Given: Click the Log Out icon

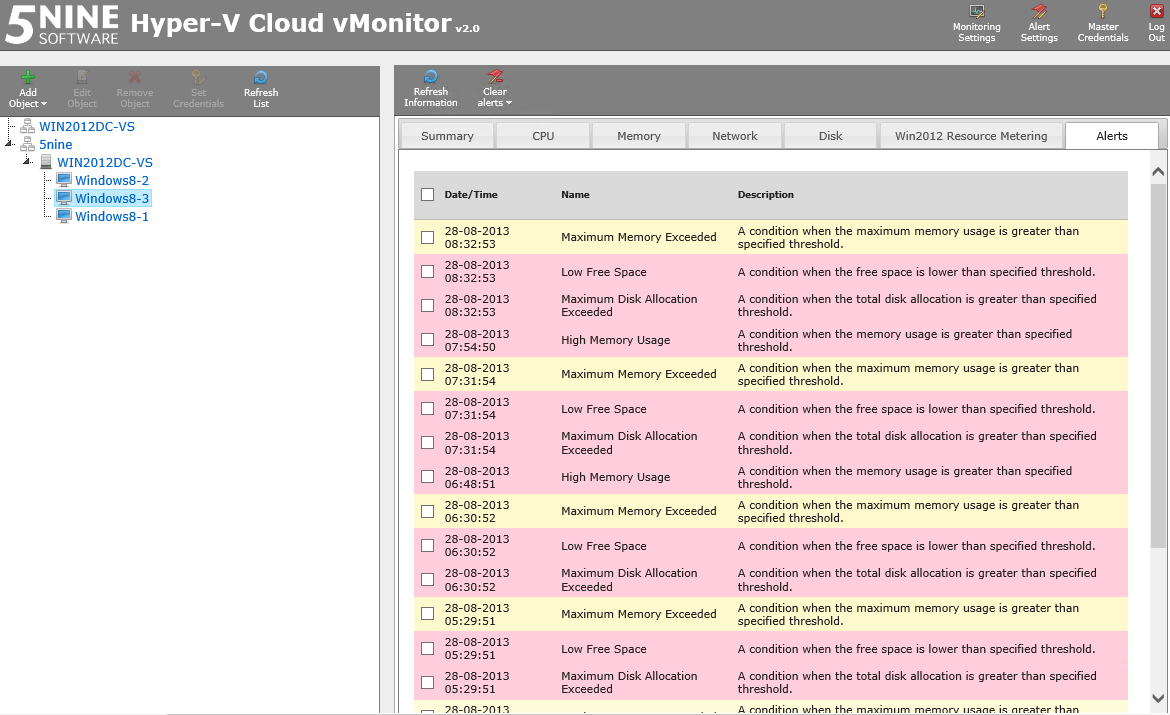Looking at the screenshot, I should (x=1157, y=11).
